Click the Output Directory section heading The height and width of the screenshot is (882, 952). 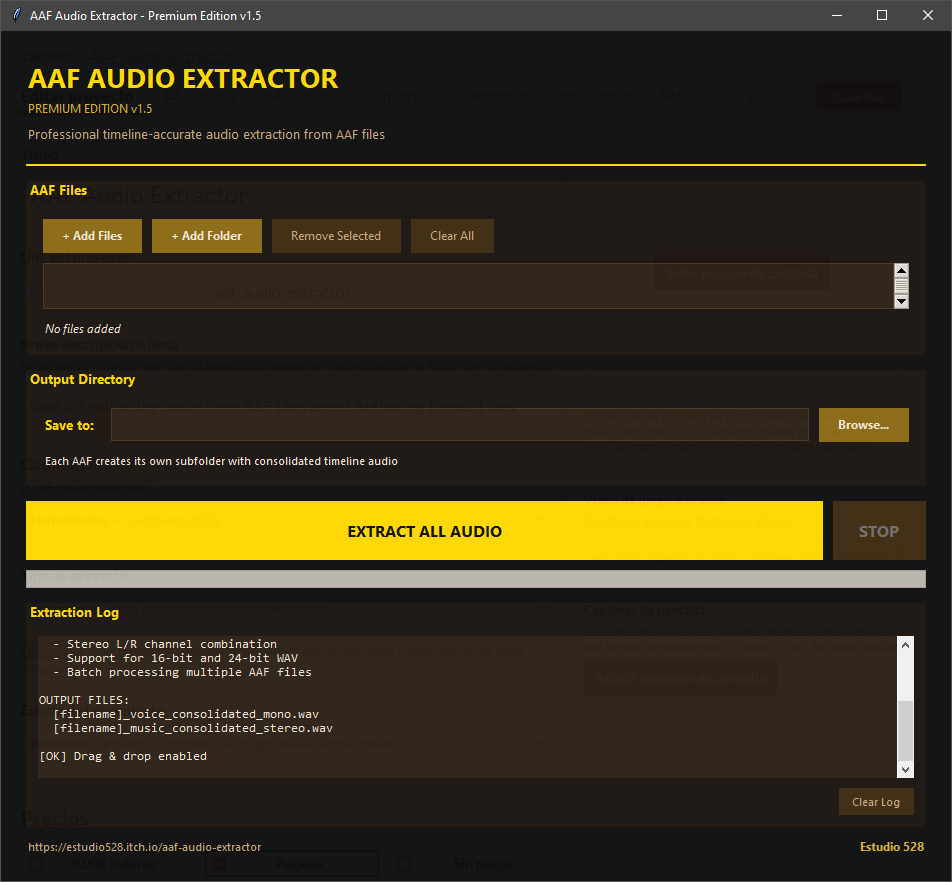(83, 379)
